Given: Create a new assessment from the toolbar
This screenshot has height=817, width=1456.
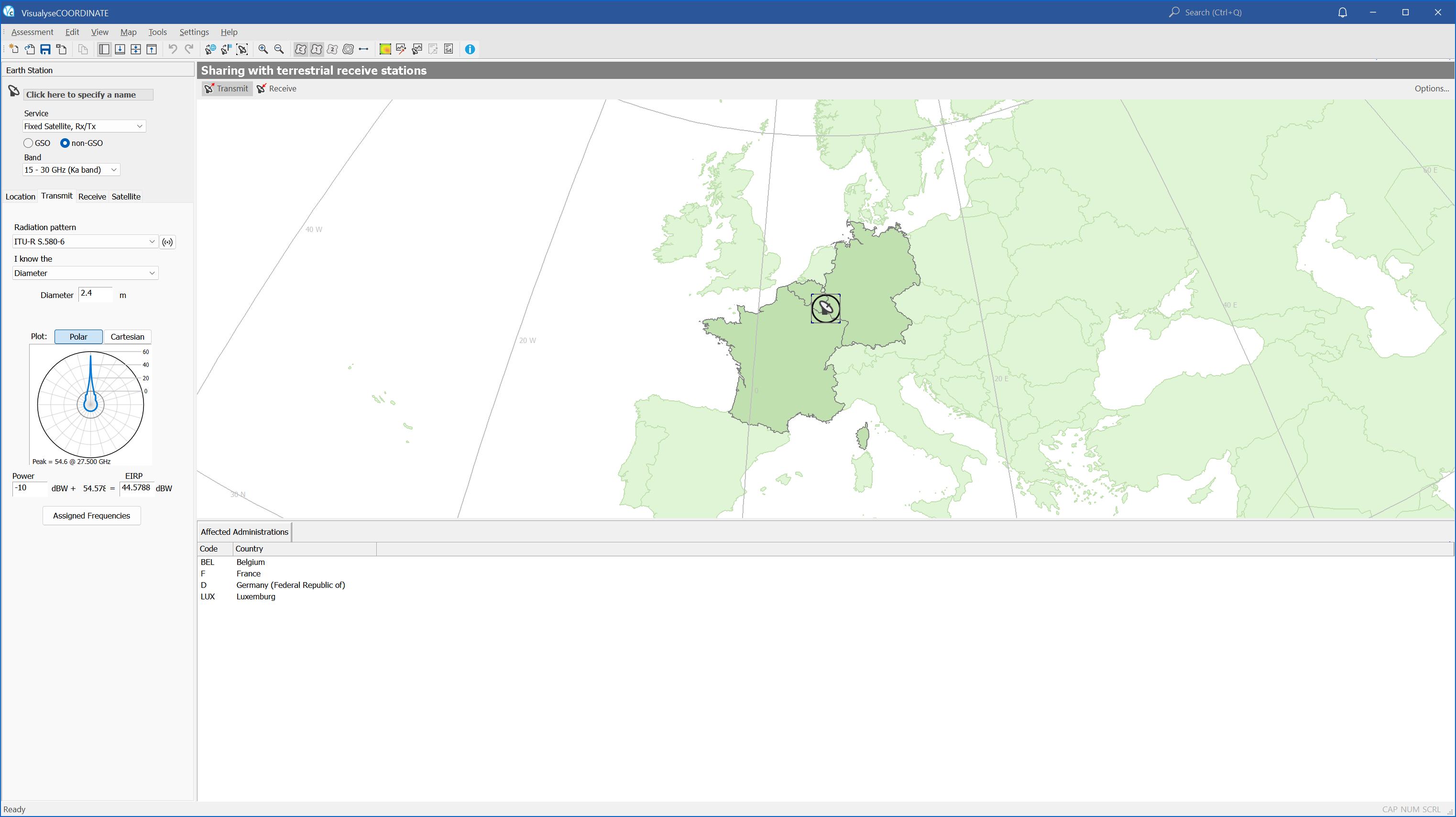Looking at the screenshot, I should 13,49.
